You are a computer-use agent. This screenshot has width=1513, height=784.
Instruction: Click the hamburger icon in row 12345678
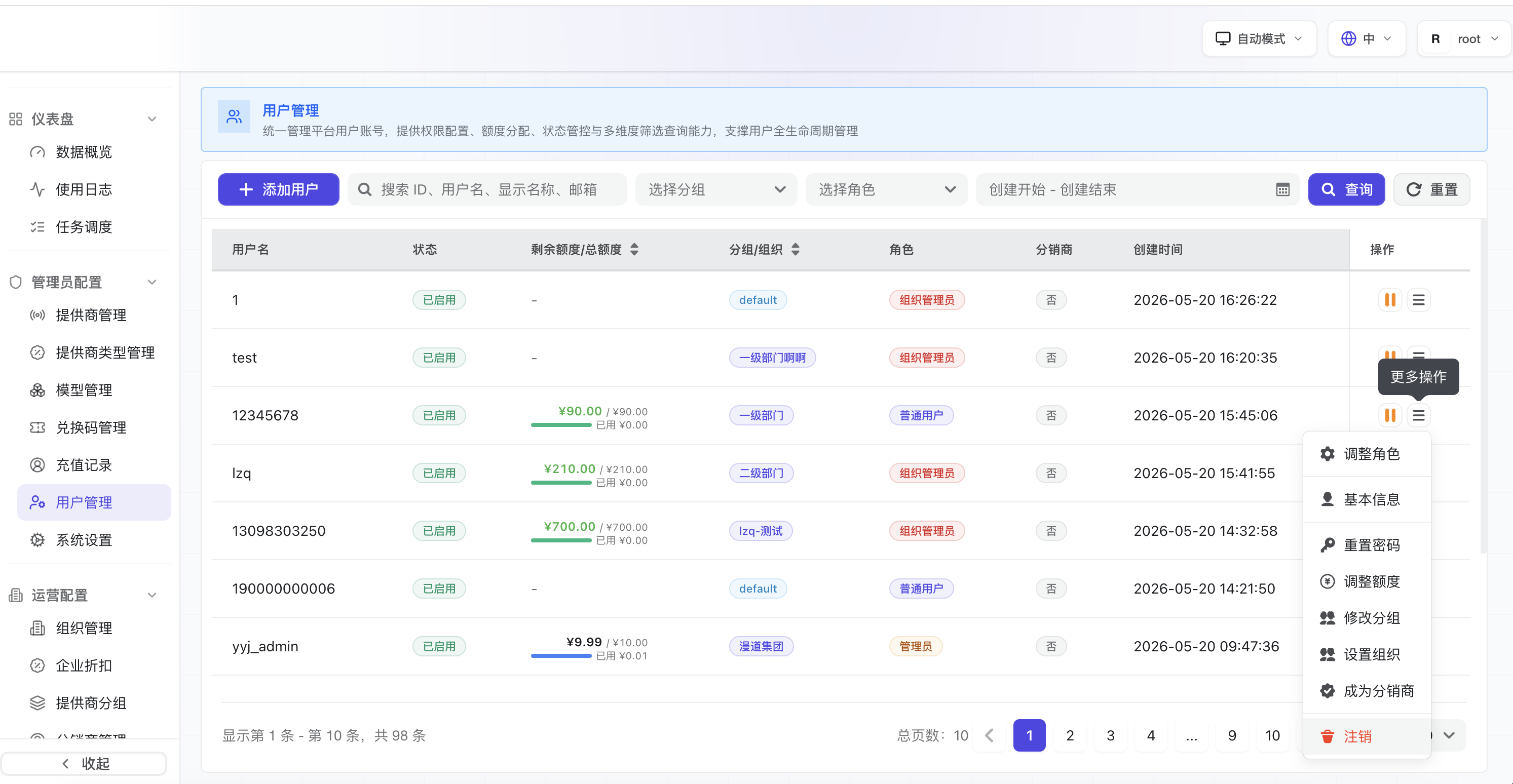[x=1418, y=415]
